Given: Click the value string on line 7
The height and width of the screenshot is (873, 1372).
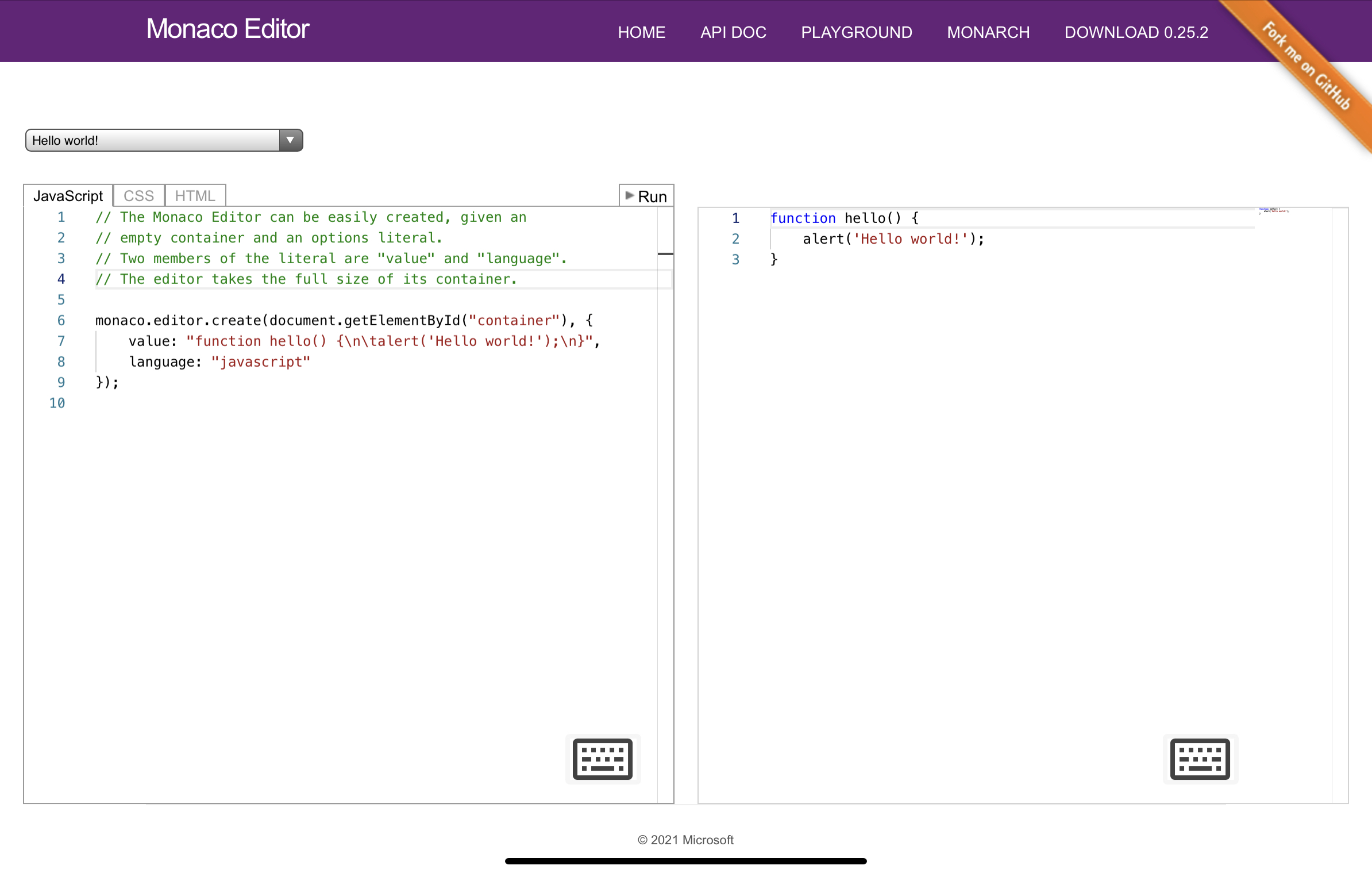Looking at the screenshot, I should (x=390, y=341).
